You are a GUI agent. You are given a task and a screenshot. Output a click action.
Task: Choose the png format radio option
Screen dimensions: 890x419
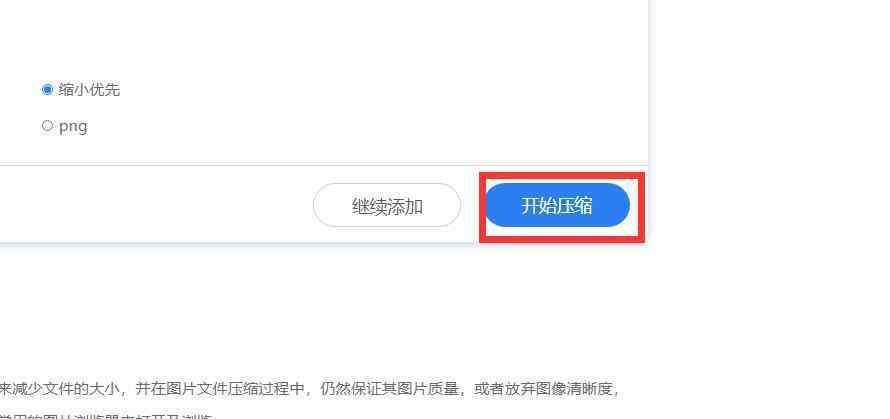(47, 125)
